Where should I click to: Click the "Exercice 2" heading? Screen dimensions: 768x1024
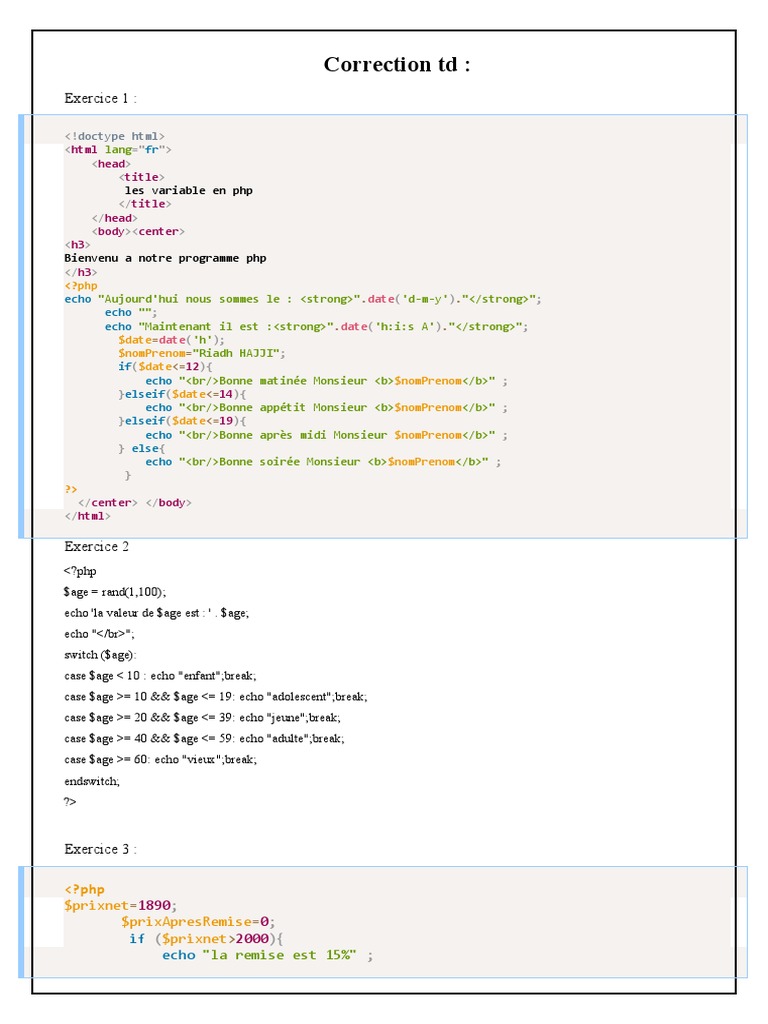(x=97, y=547)
